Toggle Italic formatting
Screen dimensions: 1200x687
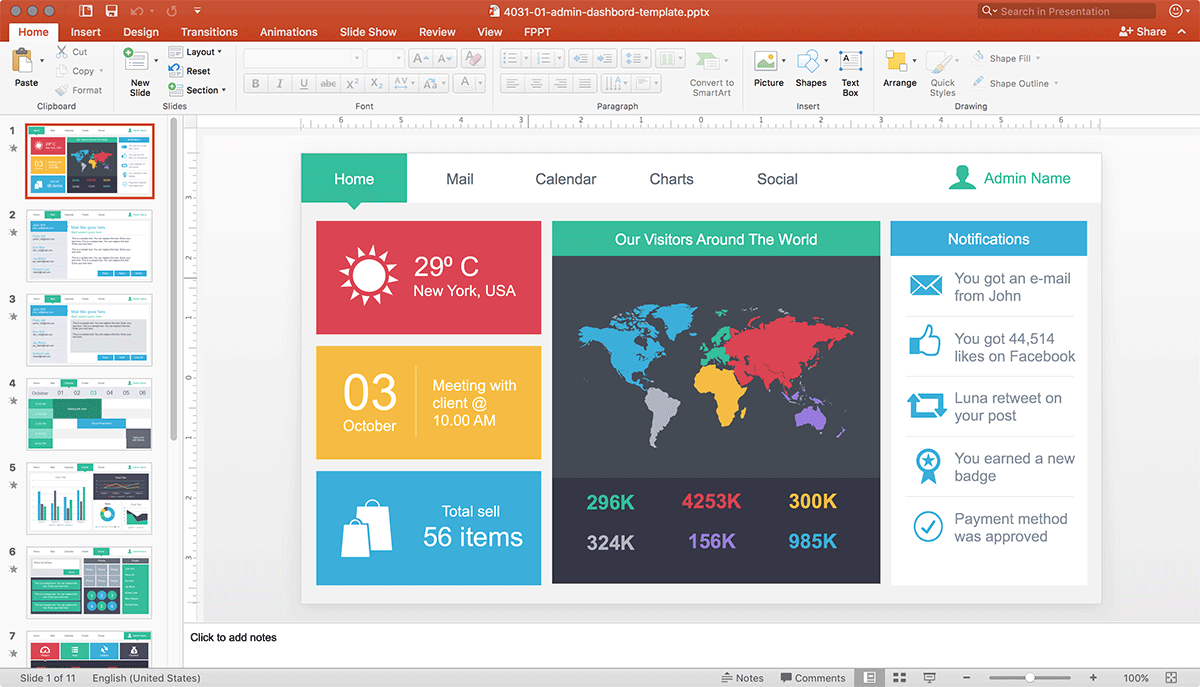(280, 84)
